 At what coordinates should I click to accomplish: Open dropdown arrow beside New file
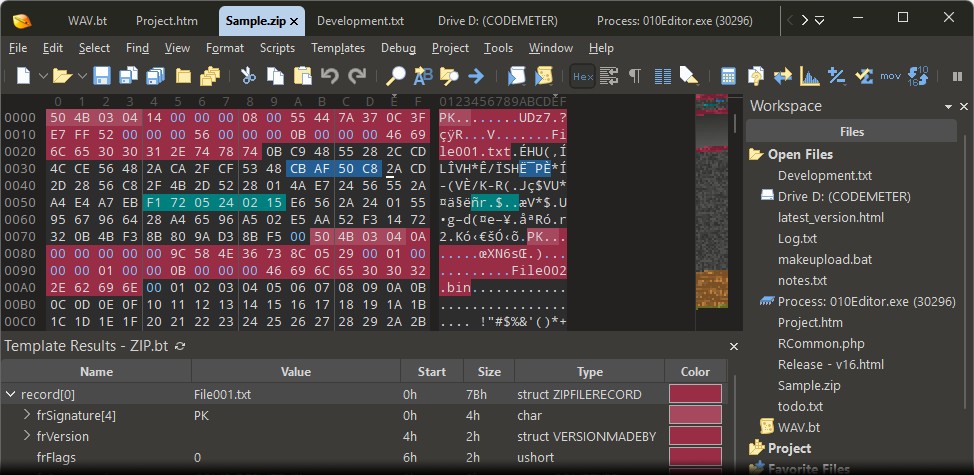[x=41, y=76]
